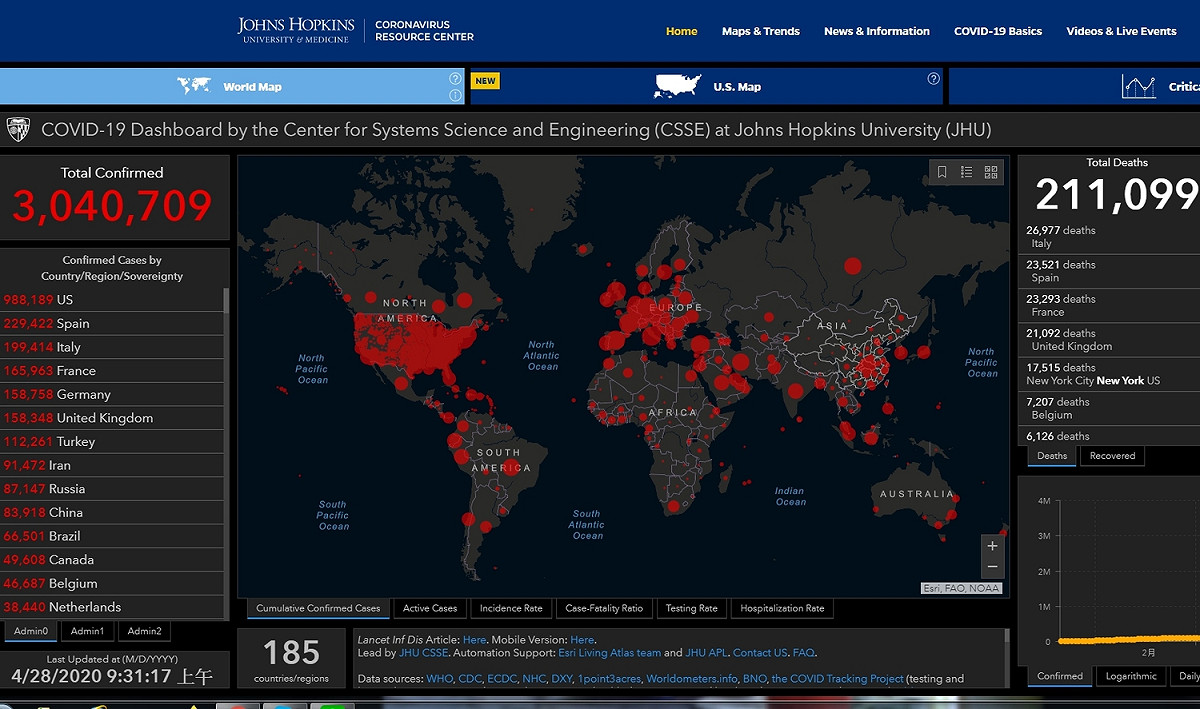Zoom out on the map with the minus button

pyautogui.click(x=992, y=568)
